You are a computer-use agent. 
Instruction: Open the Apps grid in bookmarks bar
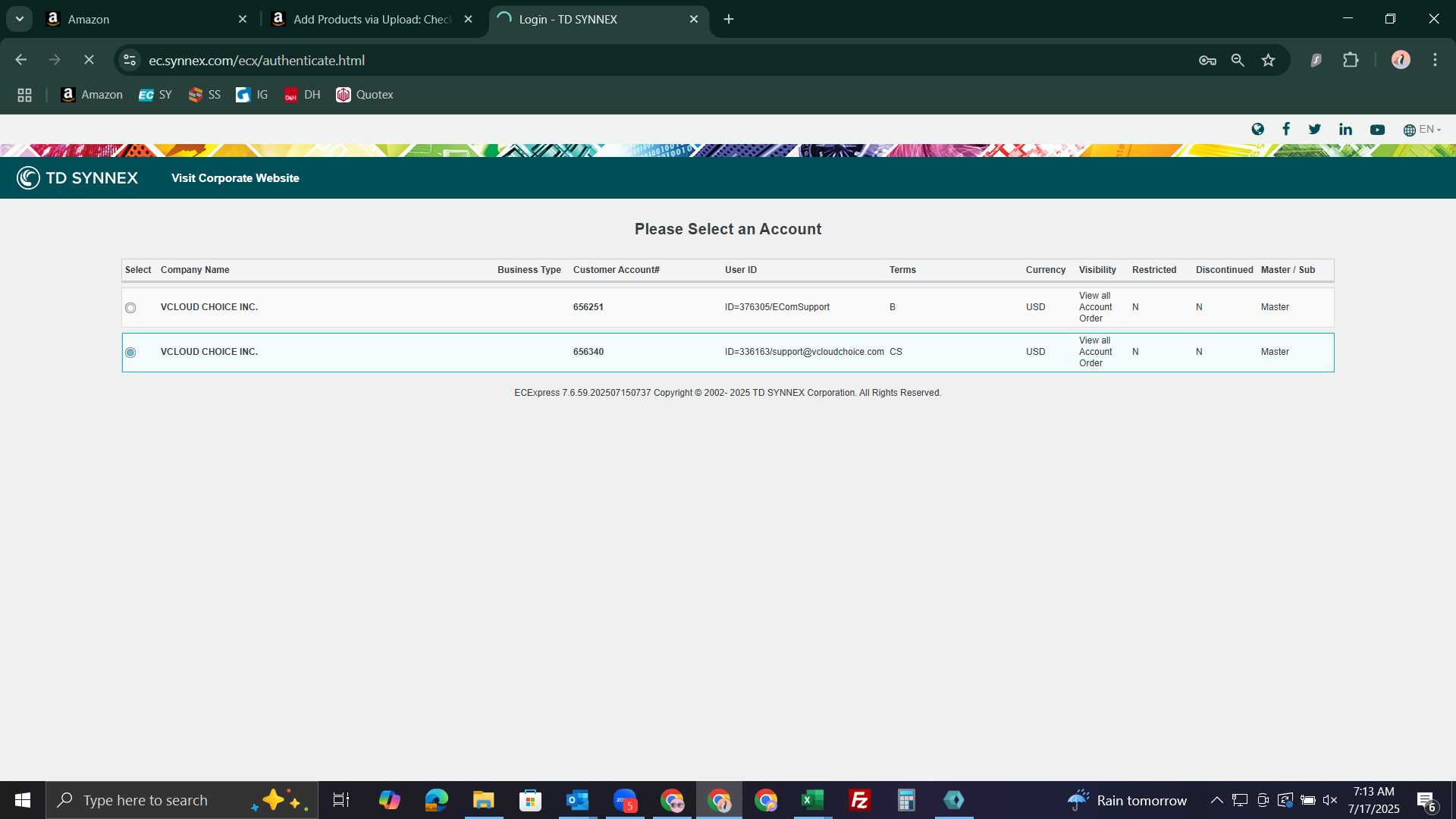[24, 95]
